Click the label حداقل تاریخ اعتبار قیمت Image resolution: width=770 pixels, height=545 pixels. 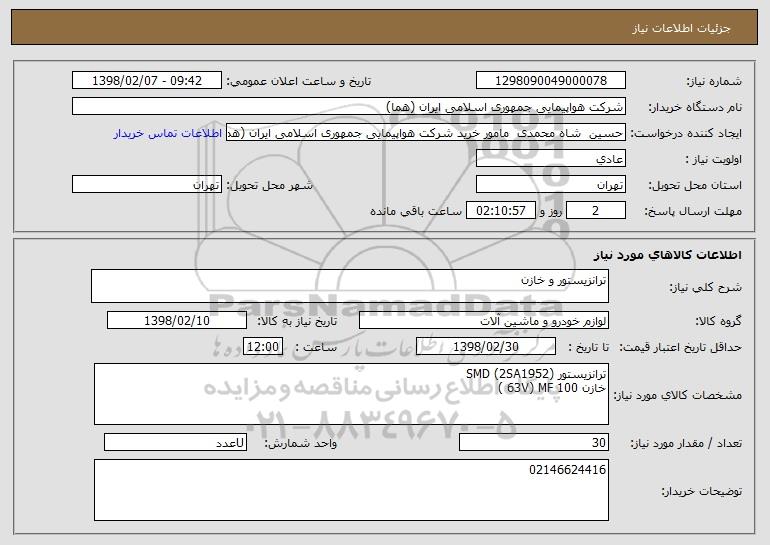pyautogui.click(x=681, y=348)
